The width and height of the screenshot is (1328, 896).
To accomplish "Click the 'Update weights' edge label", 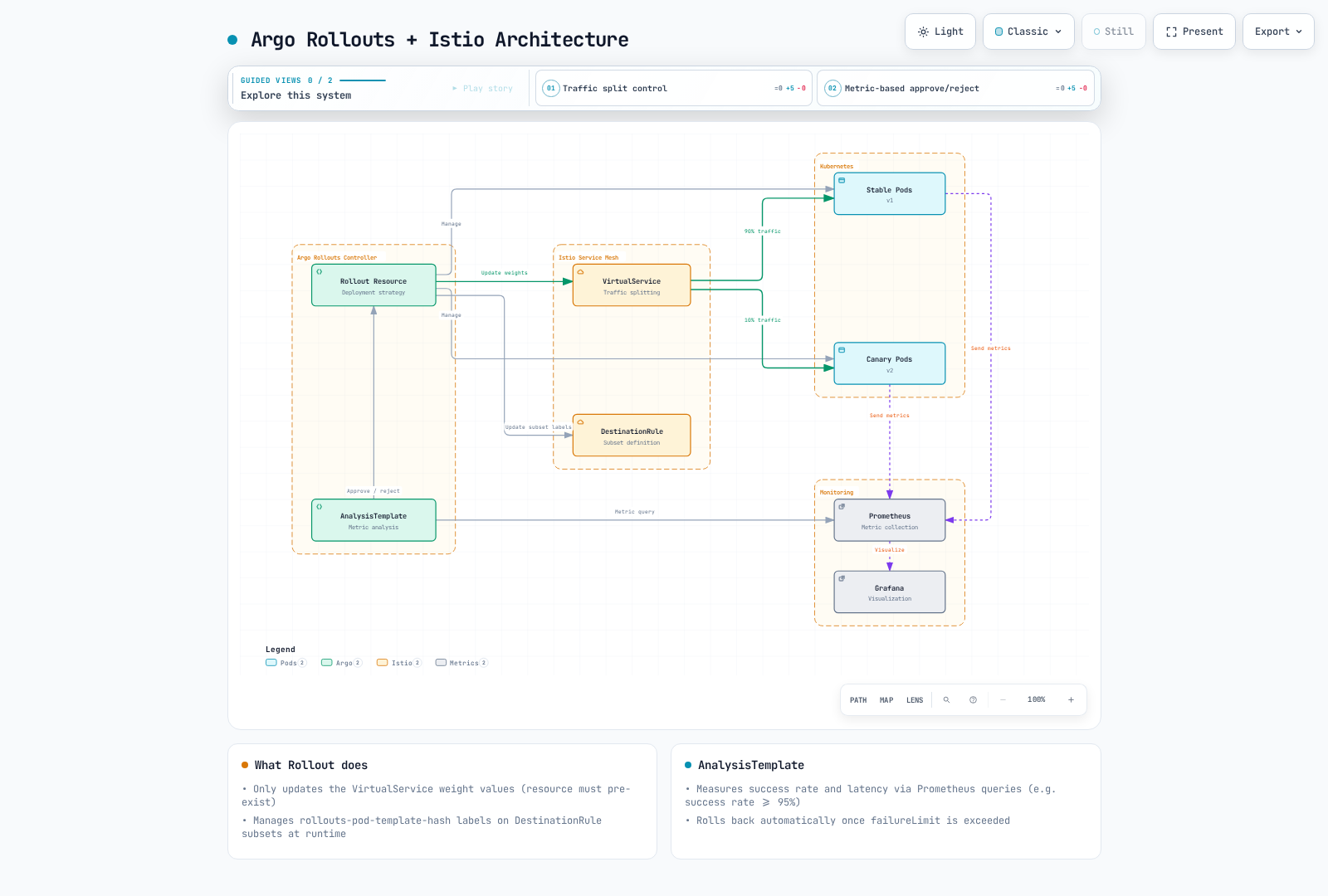I will click(x=504, y=273).
